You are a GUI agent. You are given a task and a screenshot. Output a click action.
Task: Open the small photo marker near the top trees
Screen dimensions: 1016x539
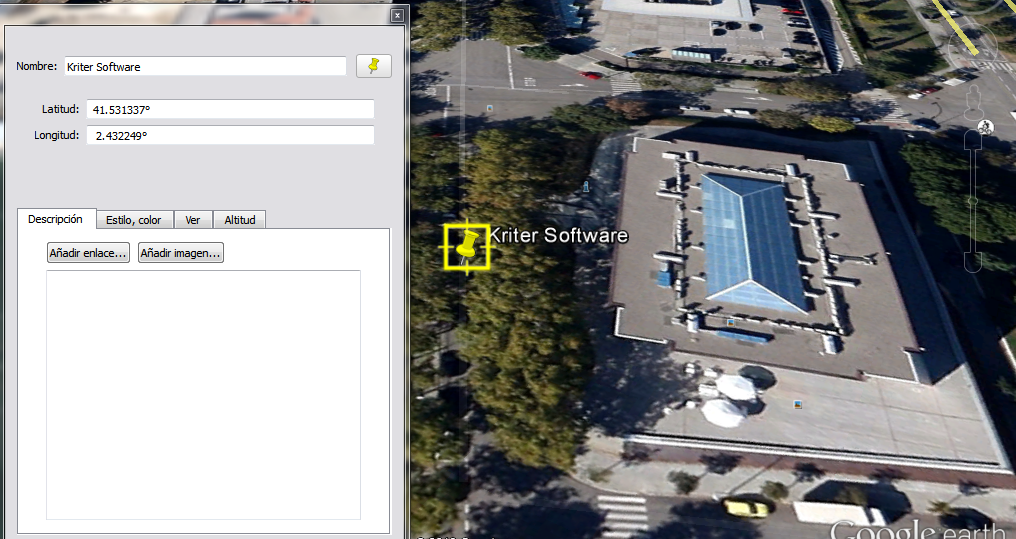489,109
